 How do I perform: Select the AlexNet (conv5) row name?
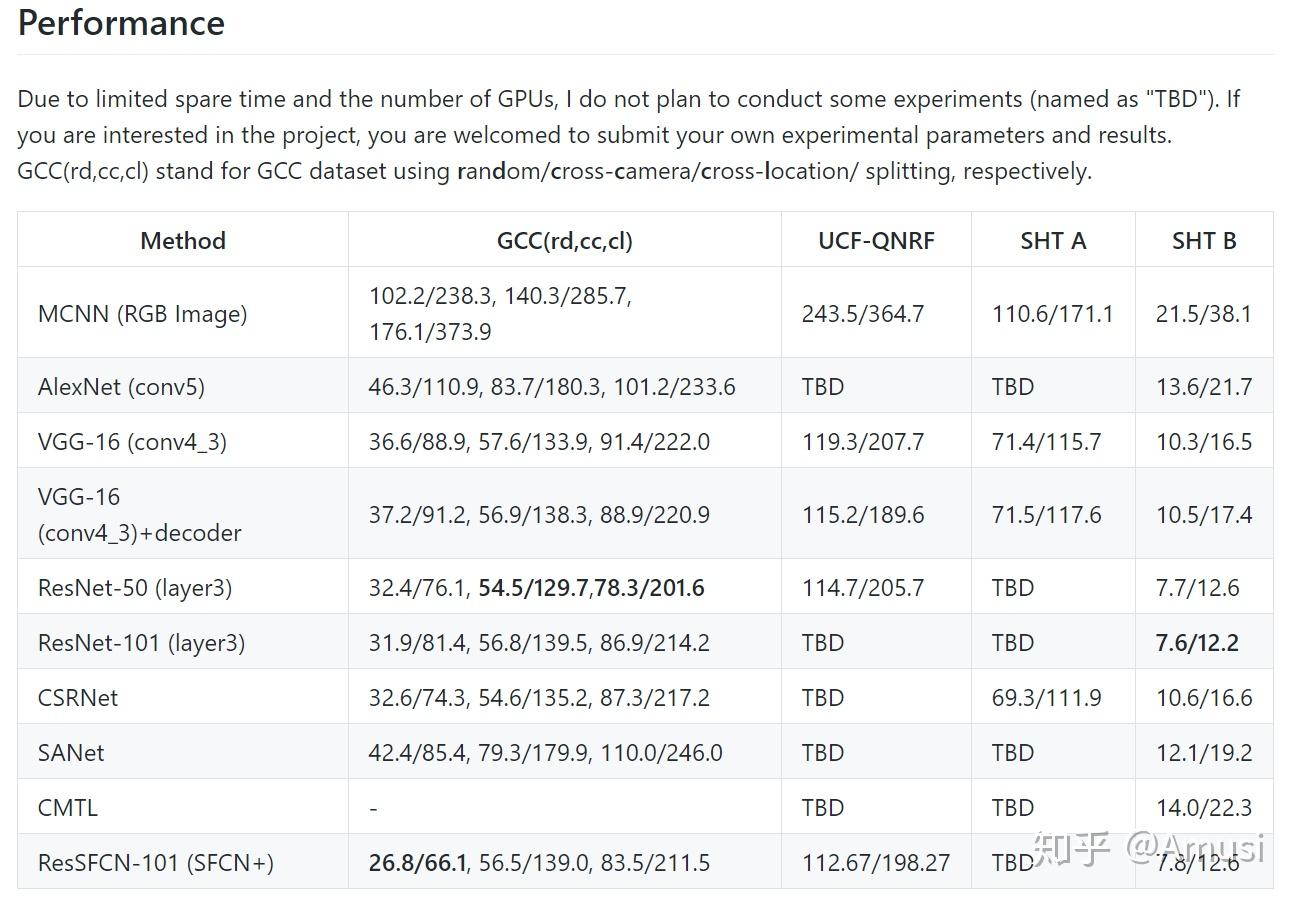(x=121, y=386)
